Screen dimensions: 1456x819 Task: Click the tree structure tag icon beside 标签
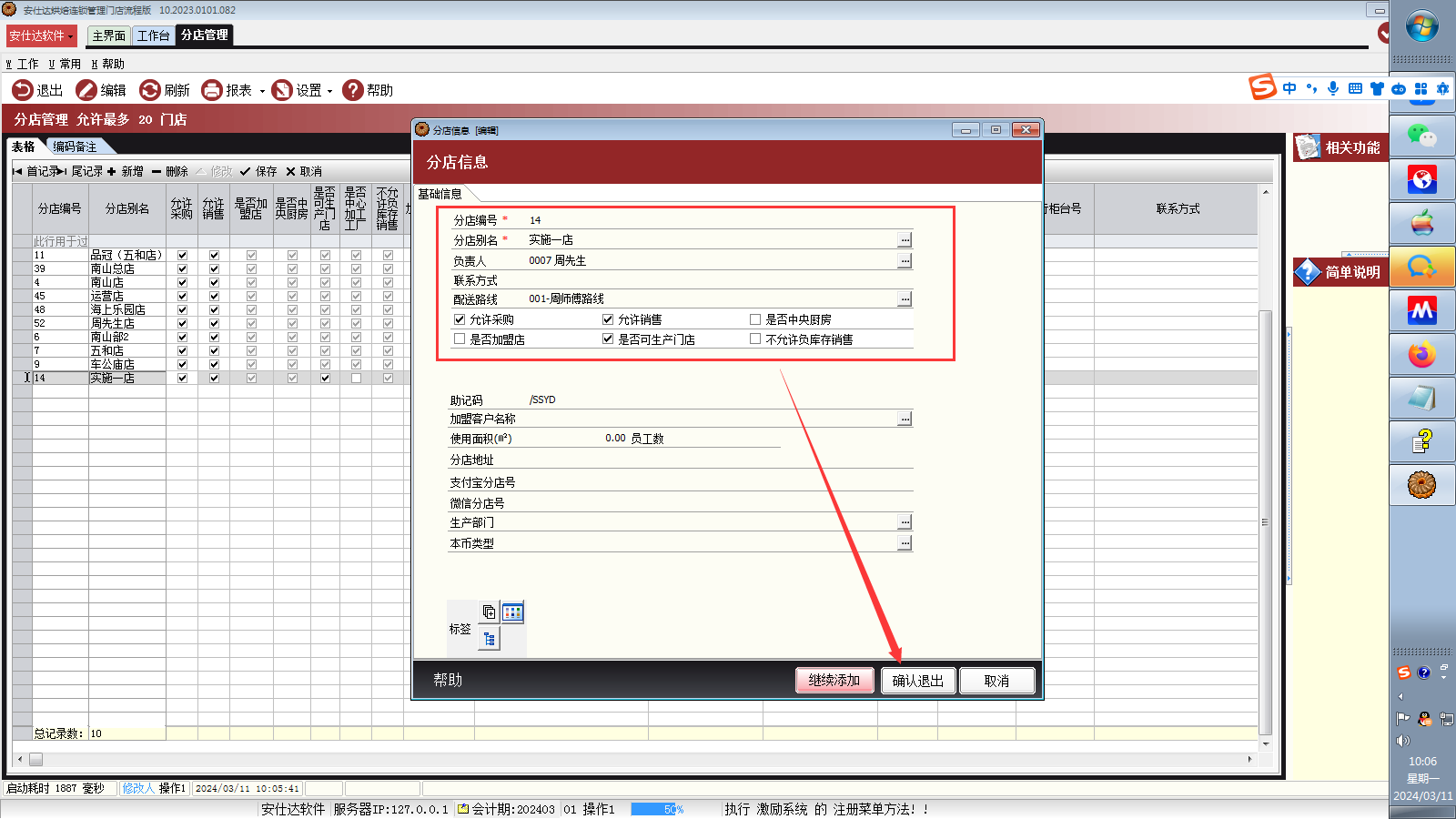pos(489,639)
